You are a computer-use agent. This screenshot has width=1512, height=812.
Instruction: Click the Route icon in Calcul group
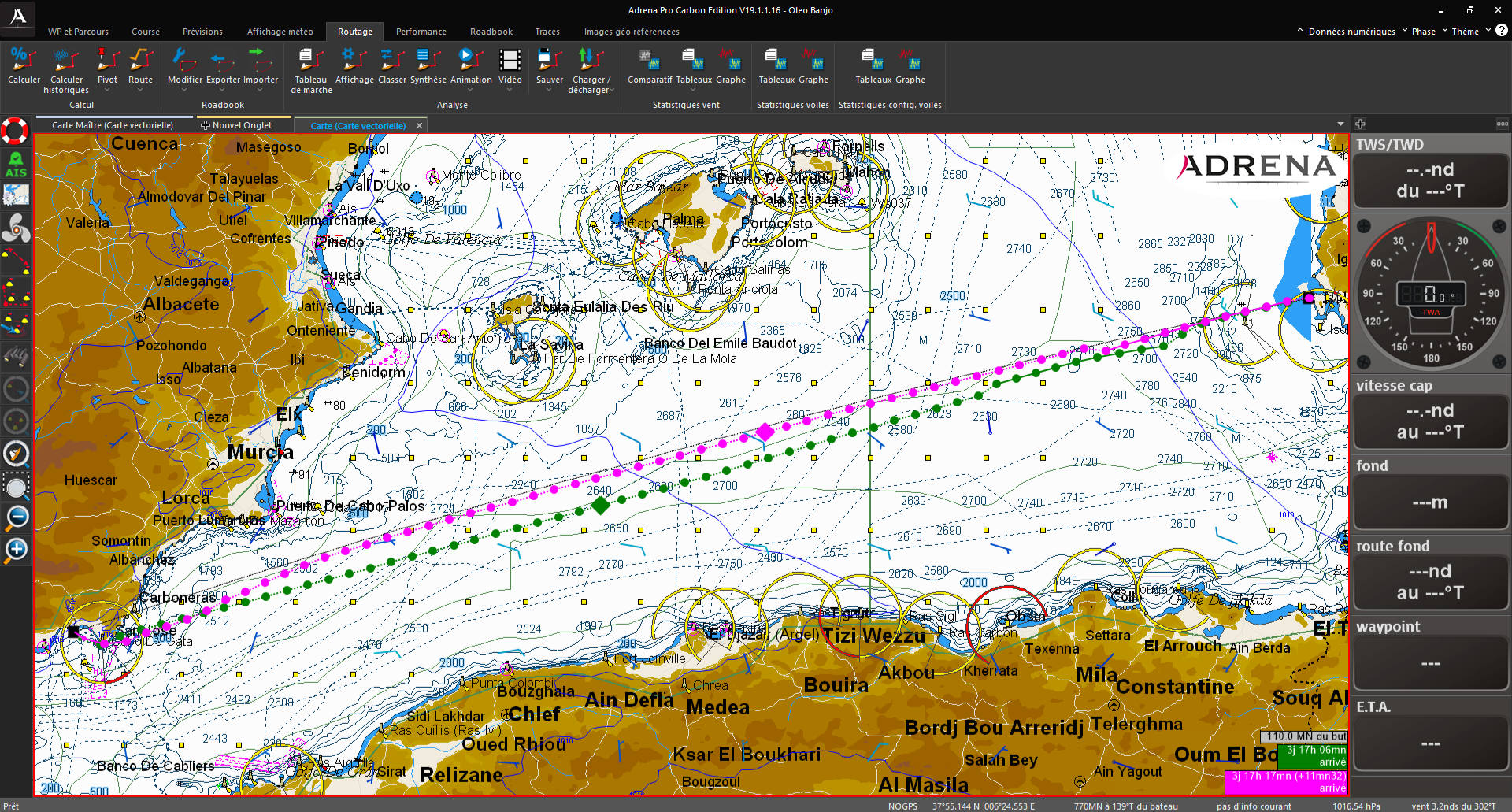coord(140,59)
